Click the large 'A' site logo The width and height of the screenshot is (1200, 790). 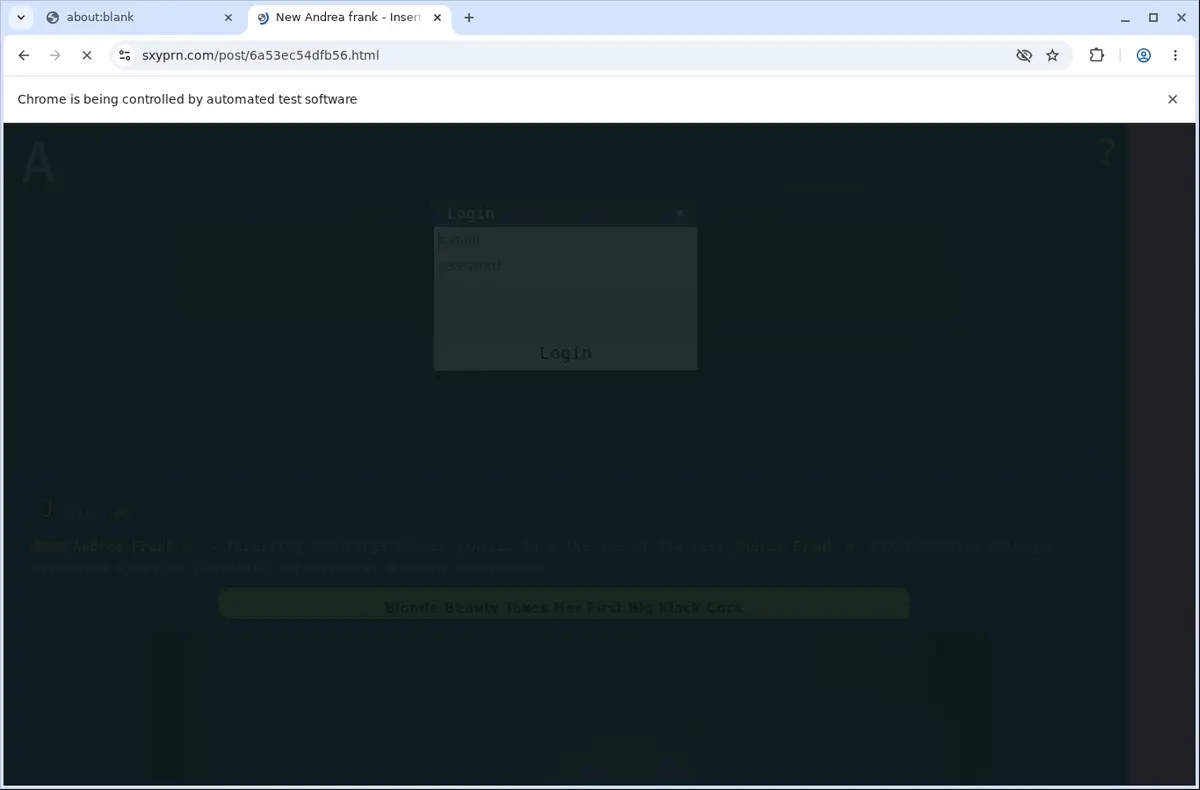[38, 164]
